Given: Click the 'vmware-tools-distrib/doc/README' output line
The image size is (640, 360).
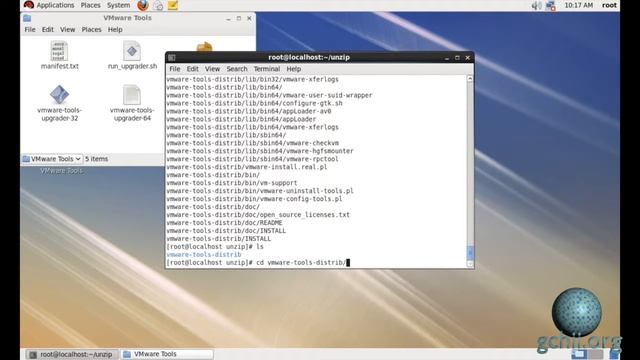Looking at the screenshot, I should (224, 223).
